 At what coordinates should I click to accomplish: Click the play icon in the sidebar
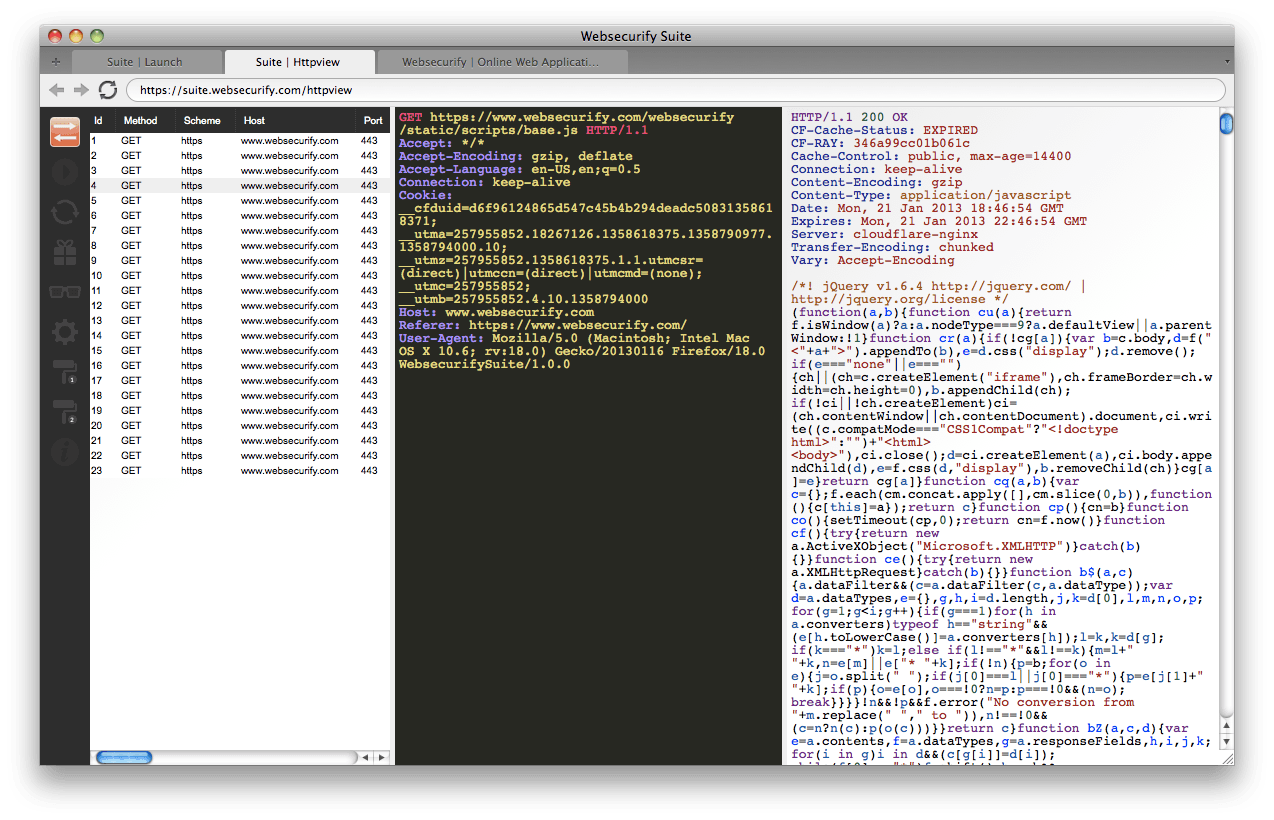coord(65,172)
